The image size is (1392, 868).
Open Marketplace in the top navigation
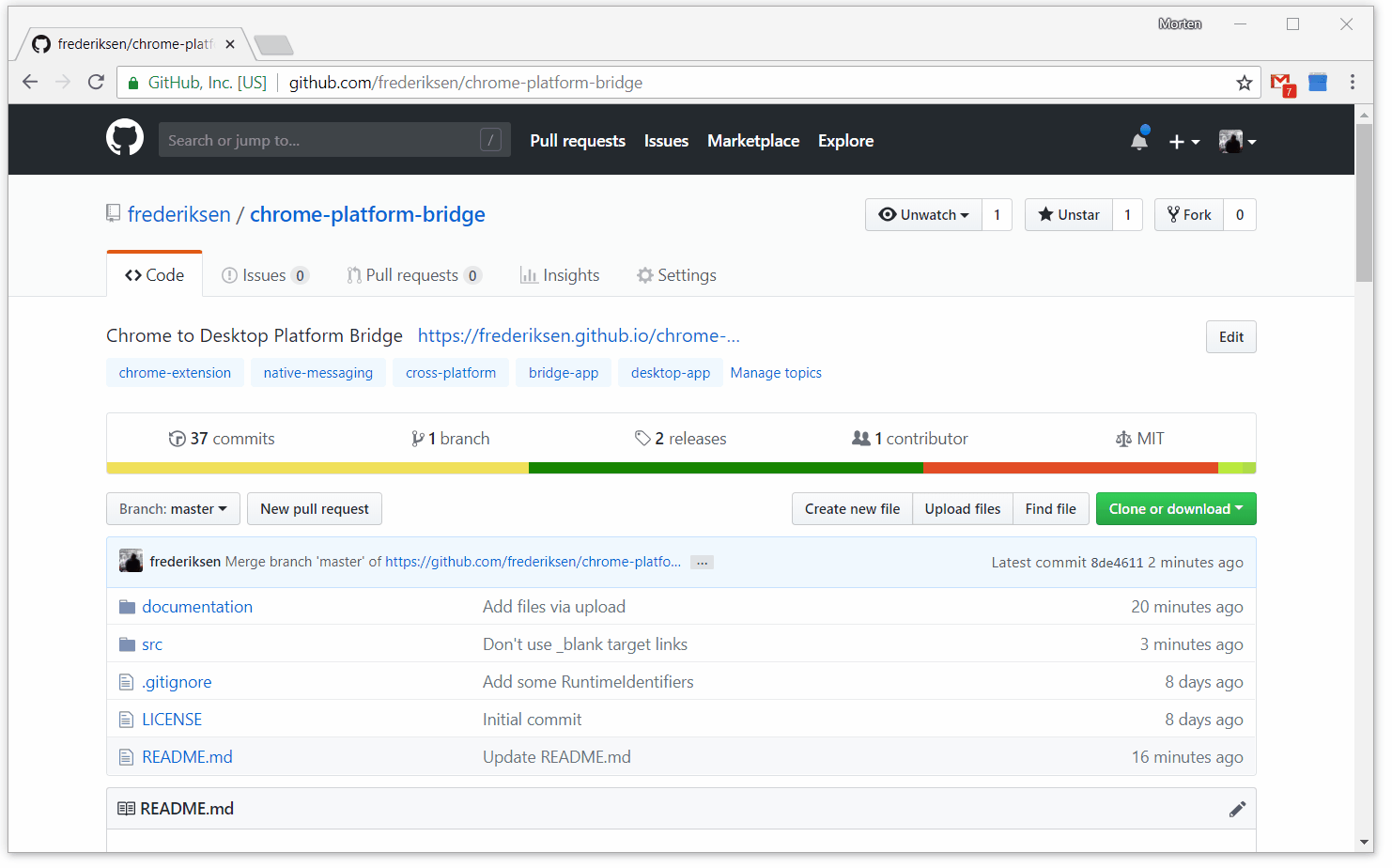(753, 141)
